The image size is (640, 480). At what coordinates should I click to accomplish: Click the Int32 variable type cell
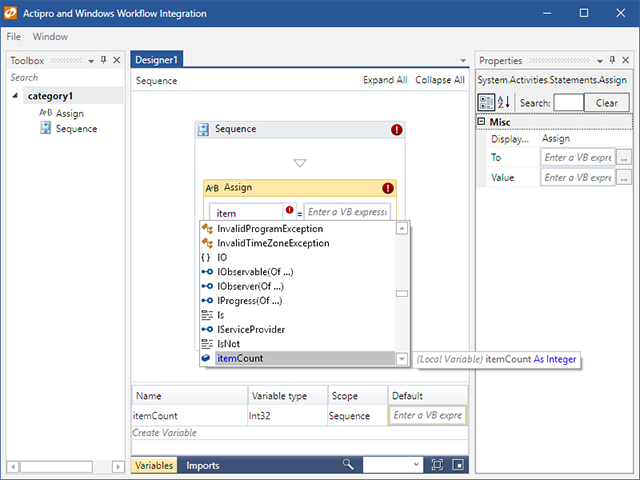287,416
